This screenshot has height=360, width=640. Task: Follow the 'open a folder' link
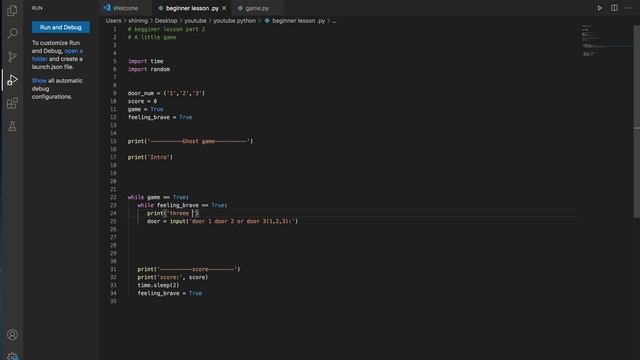[57, 55]
